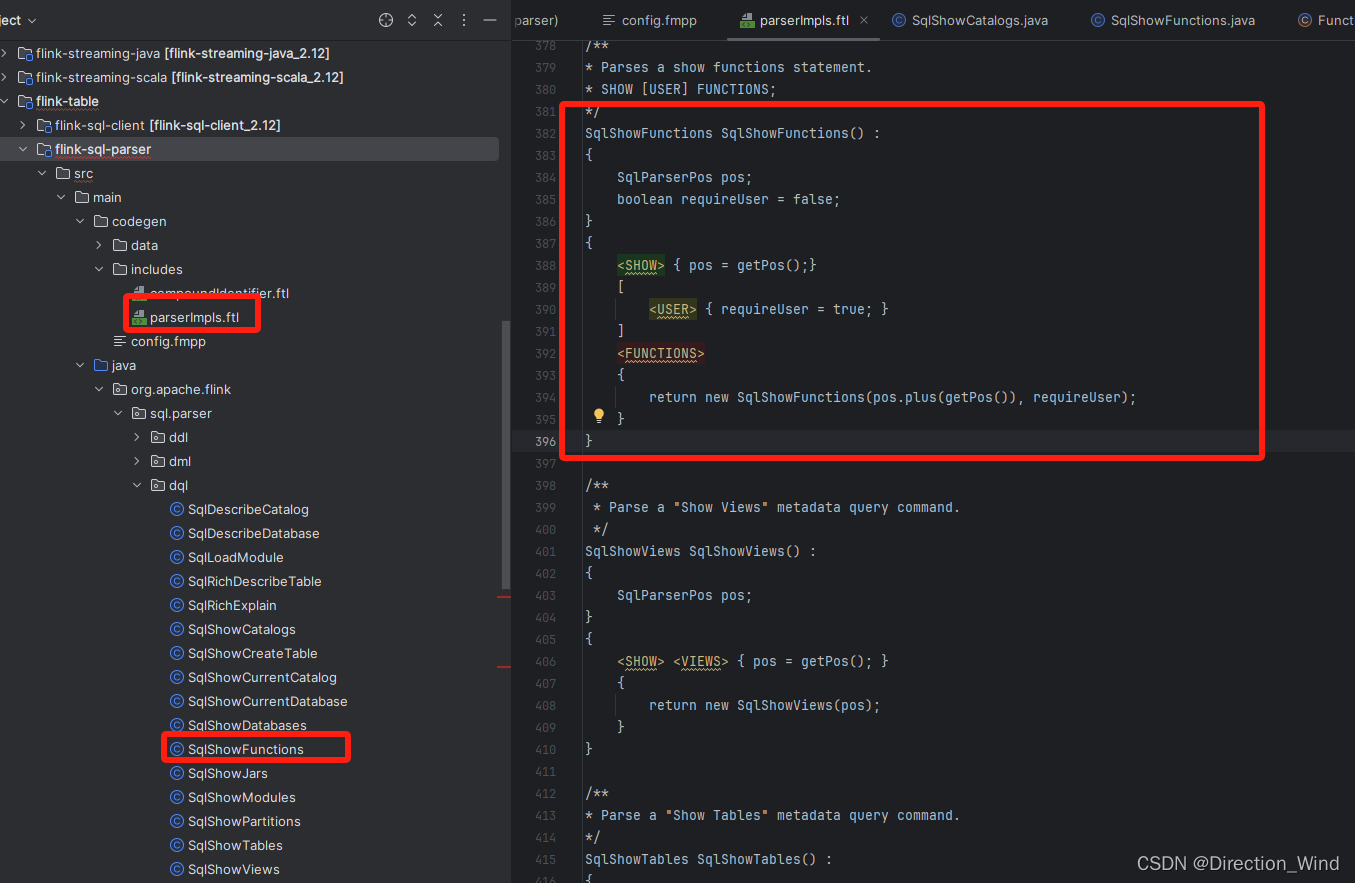This screenshot has width=1355, height=883.
Task: Switch to the SqlShowCatalogs.java tab
Action: (x=970, y=20)
